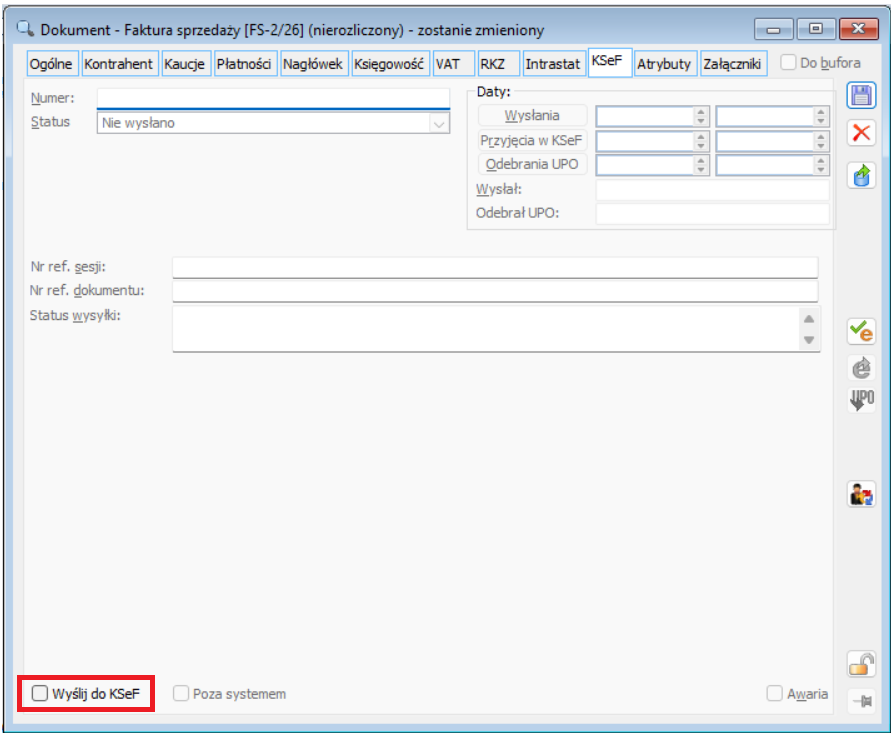Click the red X cancel icon
Image resolution: width=895 pixels, height=735 pixels.
click(860, 133)
